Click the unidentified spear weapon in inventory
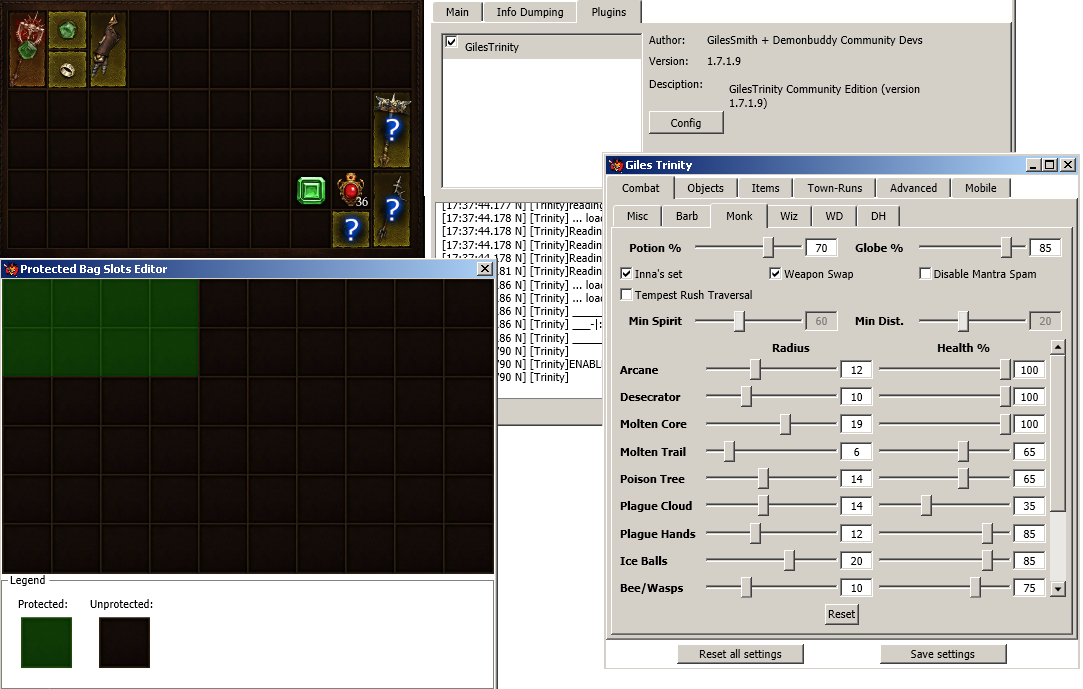 (x=392, y=209)
